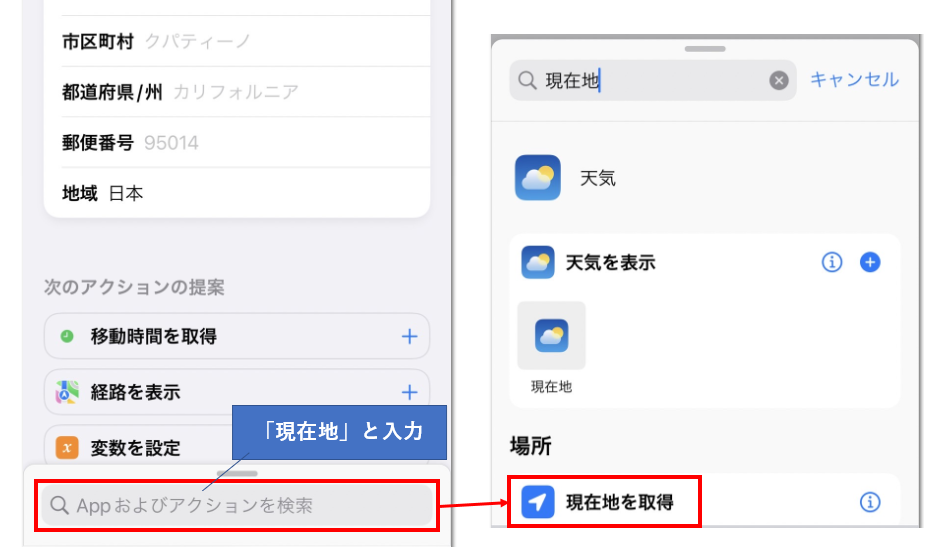The width and height of the screenshot is (937, 558).
Task: Tap the 市区町村 field
Action: pos(246,41)
